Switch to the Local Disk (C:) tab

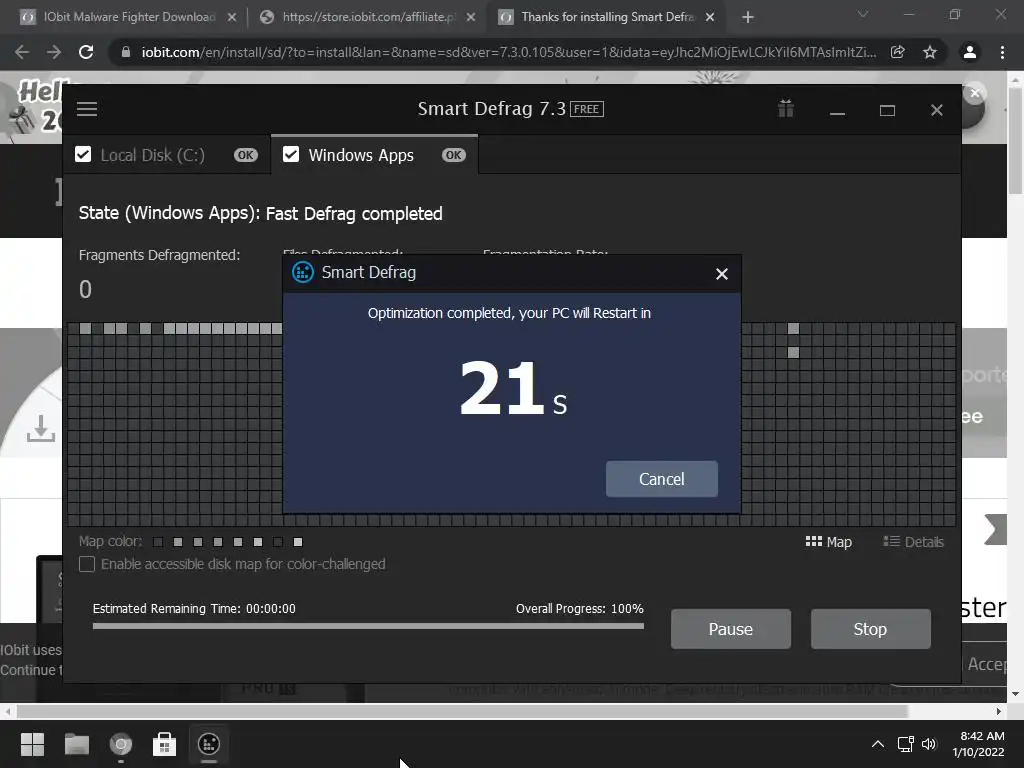[x=167, y=155]
